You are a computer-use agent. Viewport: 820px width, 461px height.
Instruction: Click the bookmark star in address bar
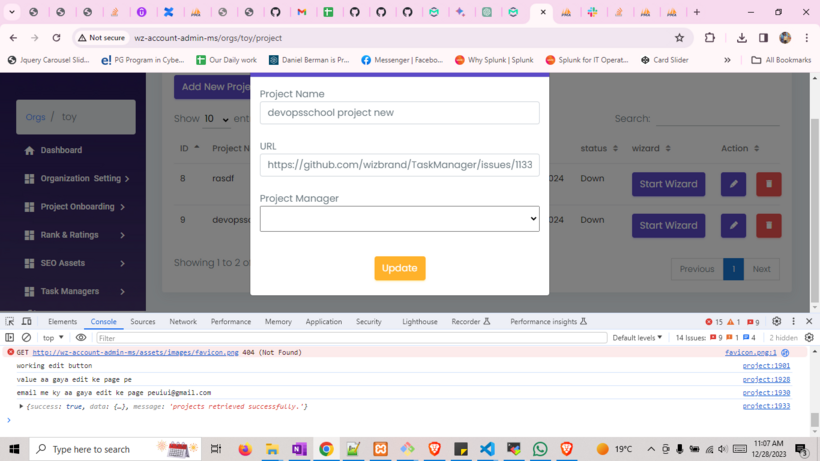coord(679,38)
